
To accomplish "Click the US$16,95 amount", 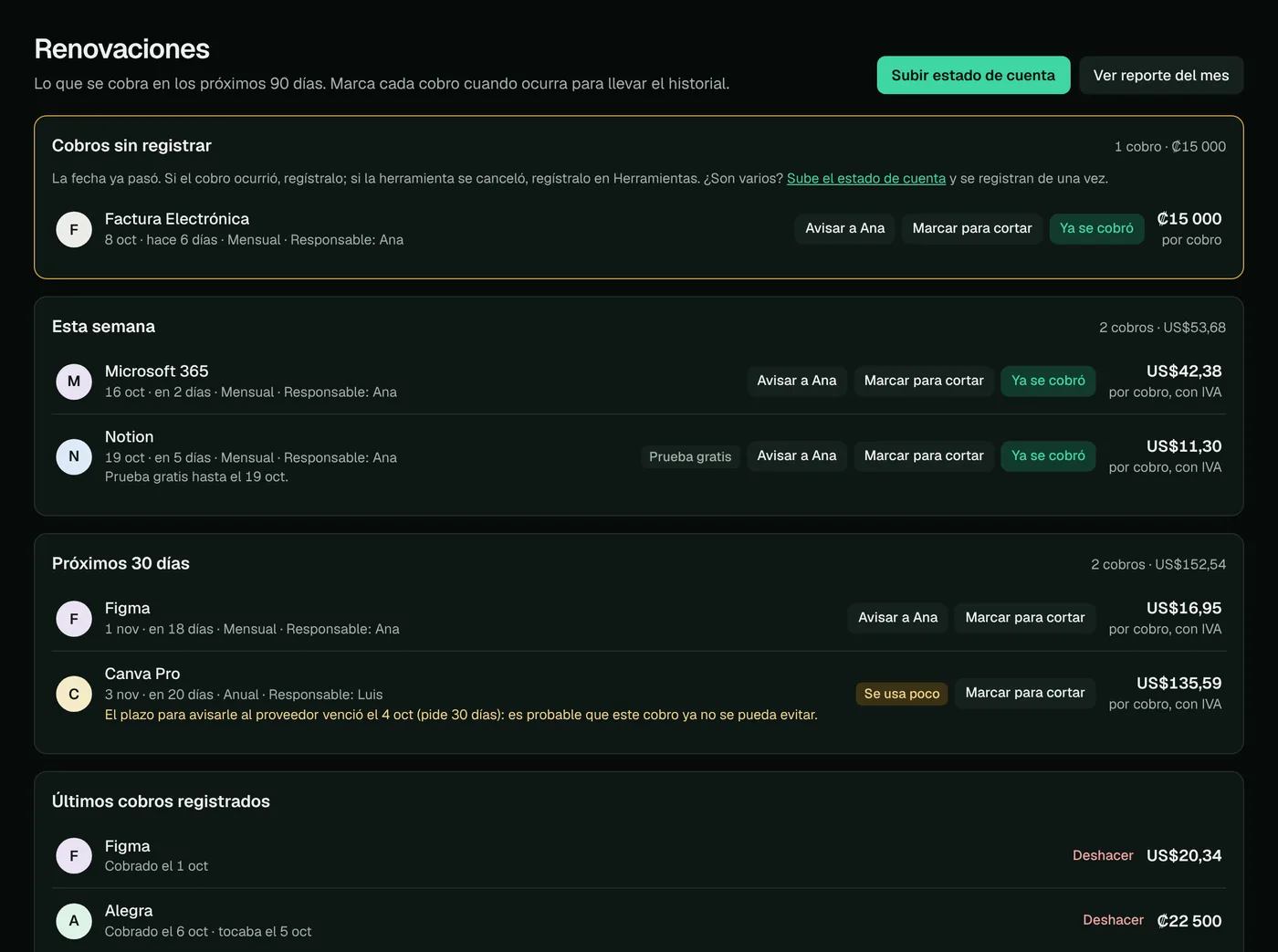I will click(1184, 608).
